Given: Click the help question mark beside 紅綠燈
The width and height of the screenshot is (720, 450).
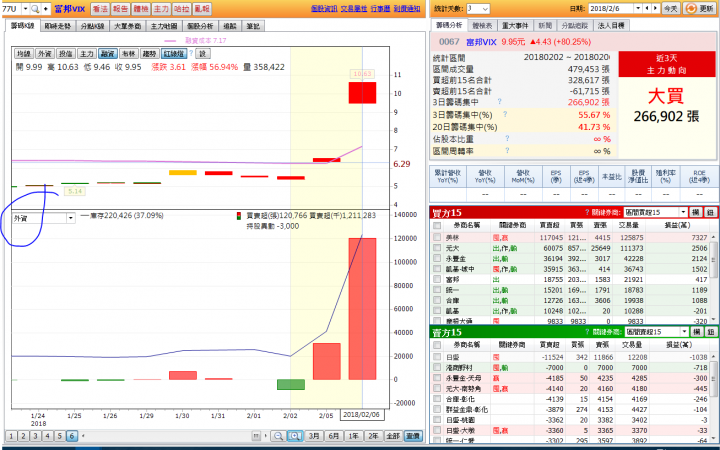Looking at the screenshot, I should (x=191, y=53).
